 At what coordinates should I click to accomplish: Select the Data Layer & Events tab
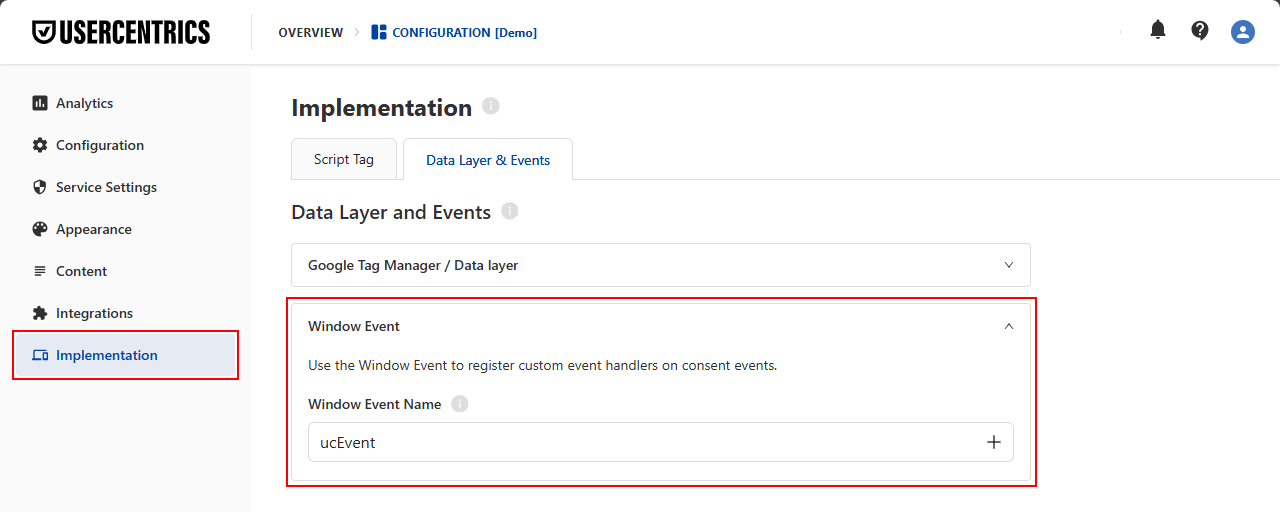point(488,159)
